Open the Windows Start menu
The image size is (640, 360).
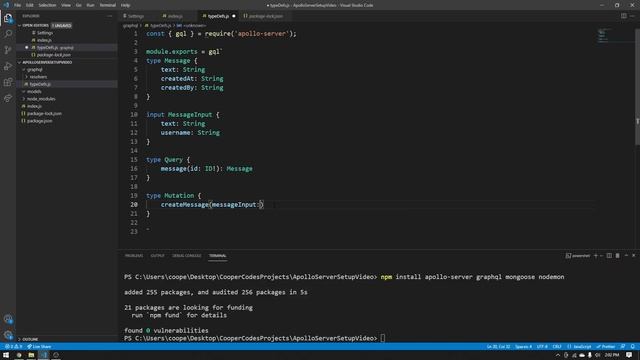point(6,355)
